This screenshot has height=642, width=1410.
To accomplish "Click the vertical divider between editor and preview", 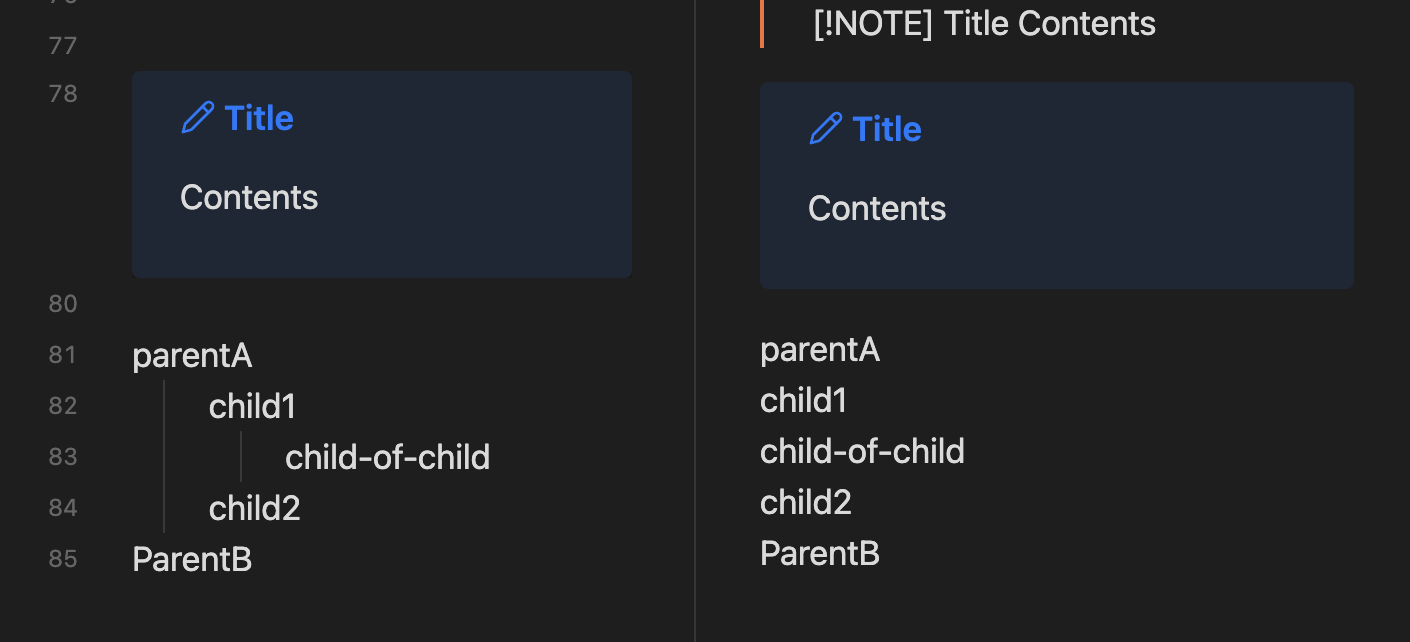I will [x=695, y=320].
